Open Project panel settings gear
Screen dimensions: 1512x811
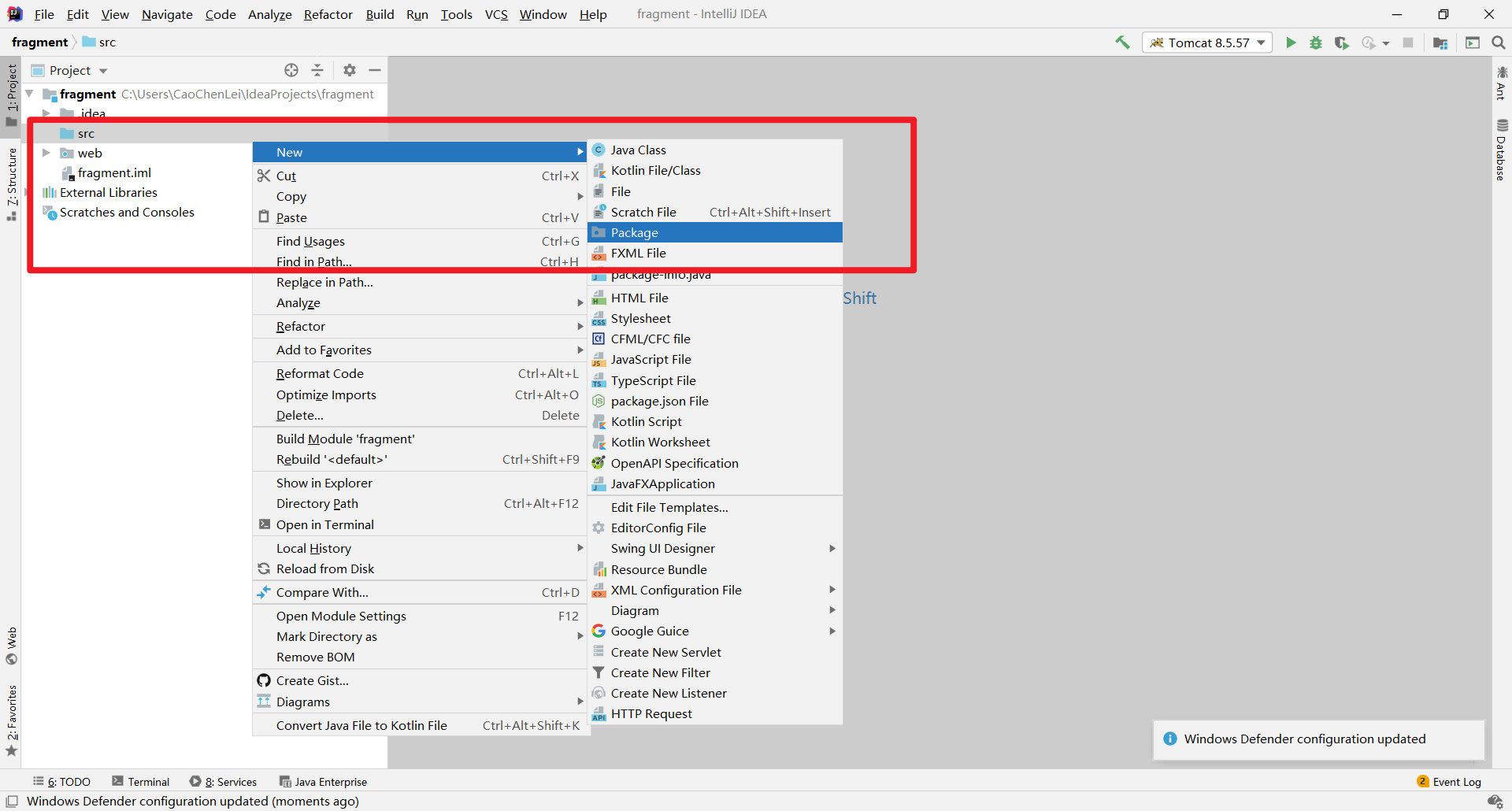tap(350, 70)
